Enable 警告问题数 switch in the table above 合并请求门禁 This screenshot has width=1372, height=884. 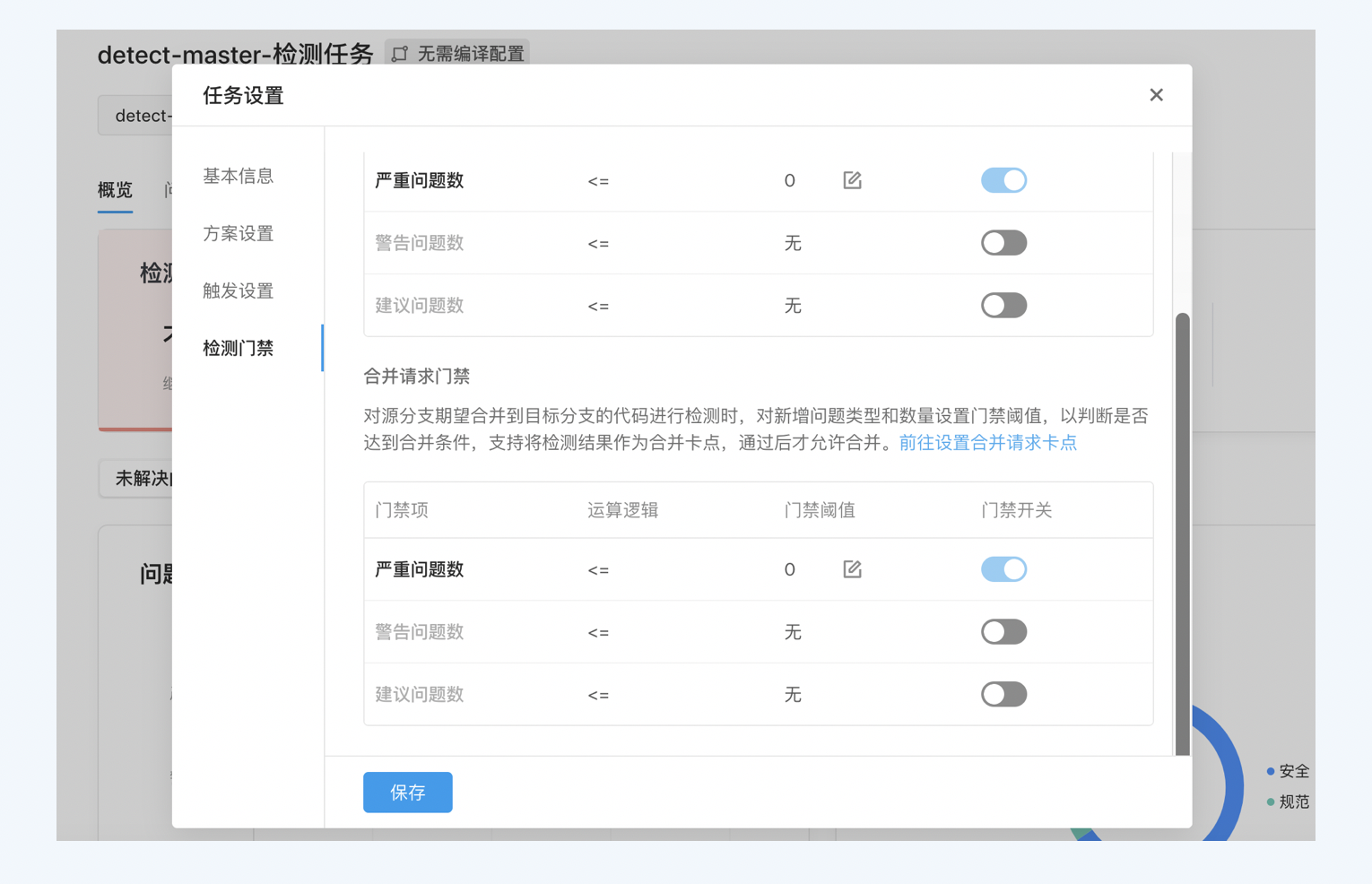[x=1003, y=243]
